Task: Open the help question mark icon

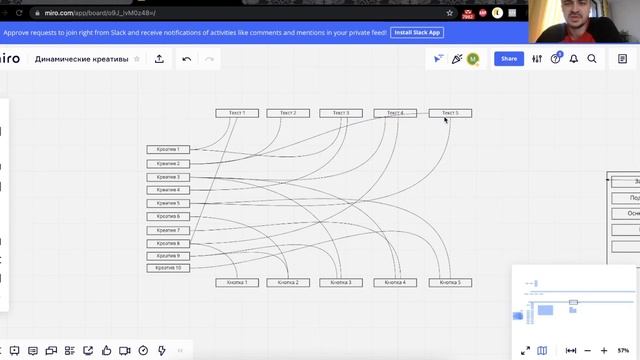Action: coord(555,59)
